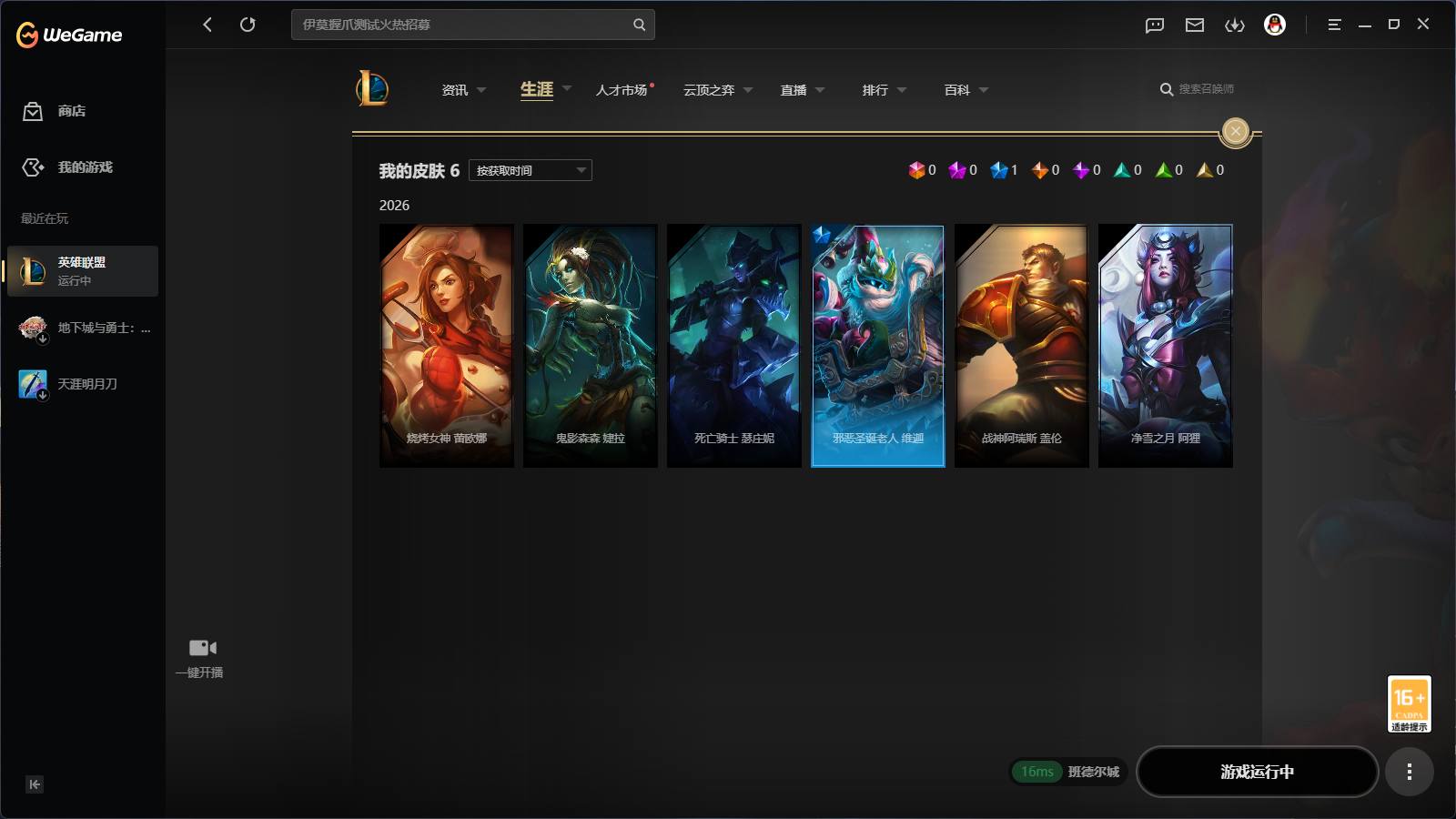This screenshot has width=1456, height=819.
Task: Open the 商店 shop icon in sidebar
Action: point(33,111)
